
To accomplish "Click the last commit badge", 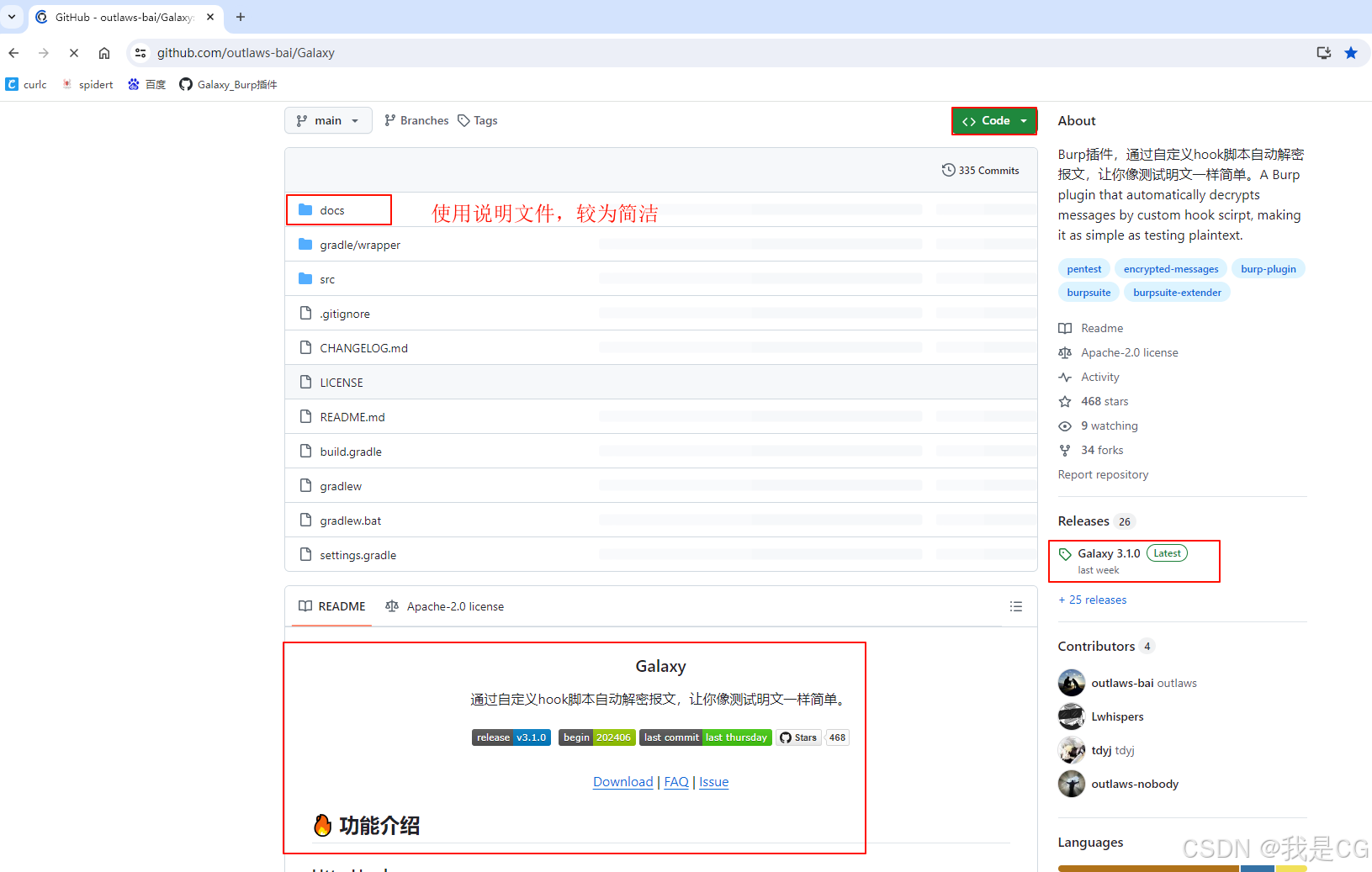I will pos(706,737).
